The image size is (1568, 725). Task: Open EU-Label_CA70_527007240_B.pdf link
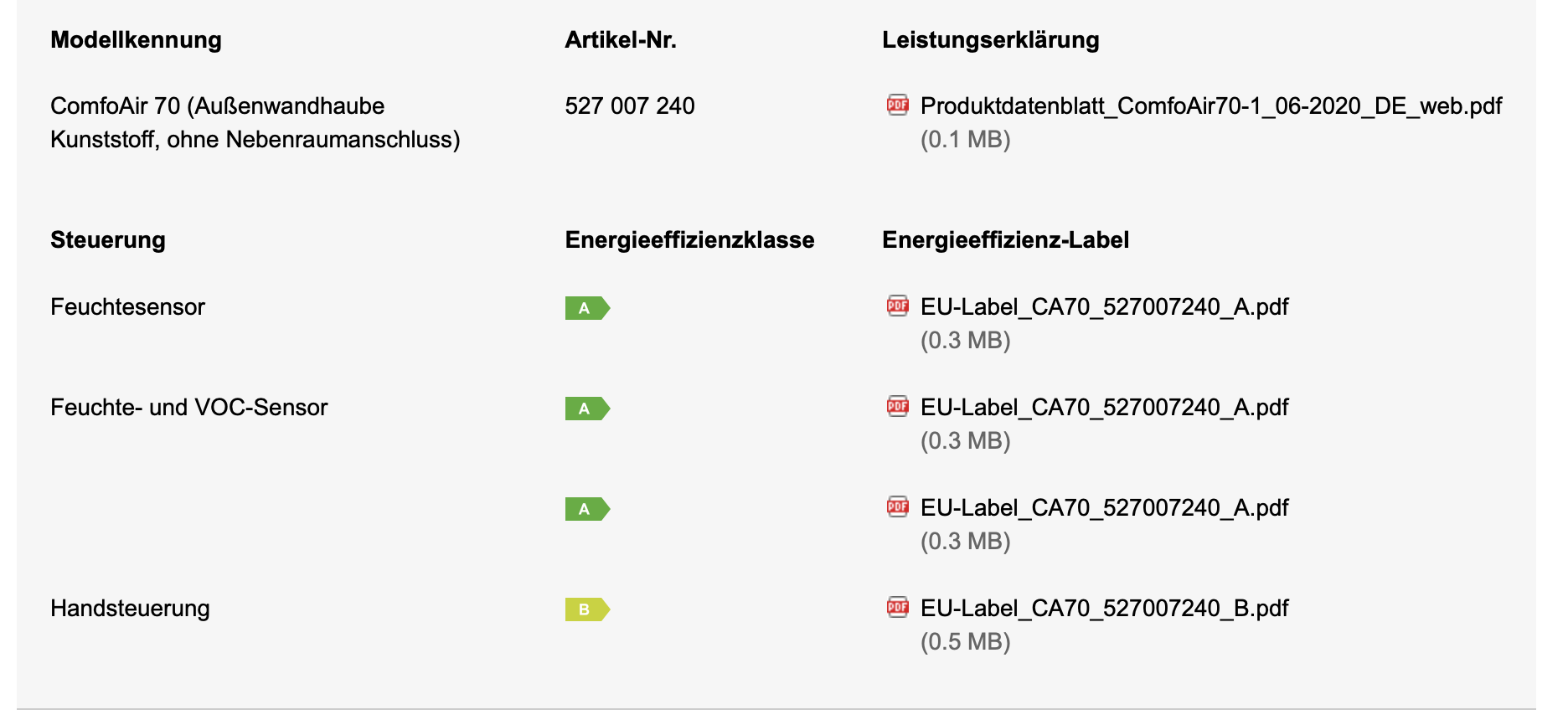point(1104,609)
